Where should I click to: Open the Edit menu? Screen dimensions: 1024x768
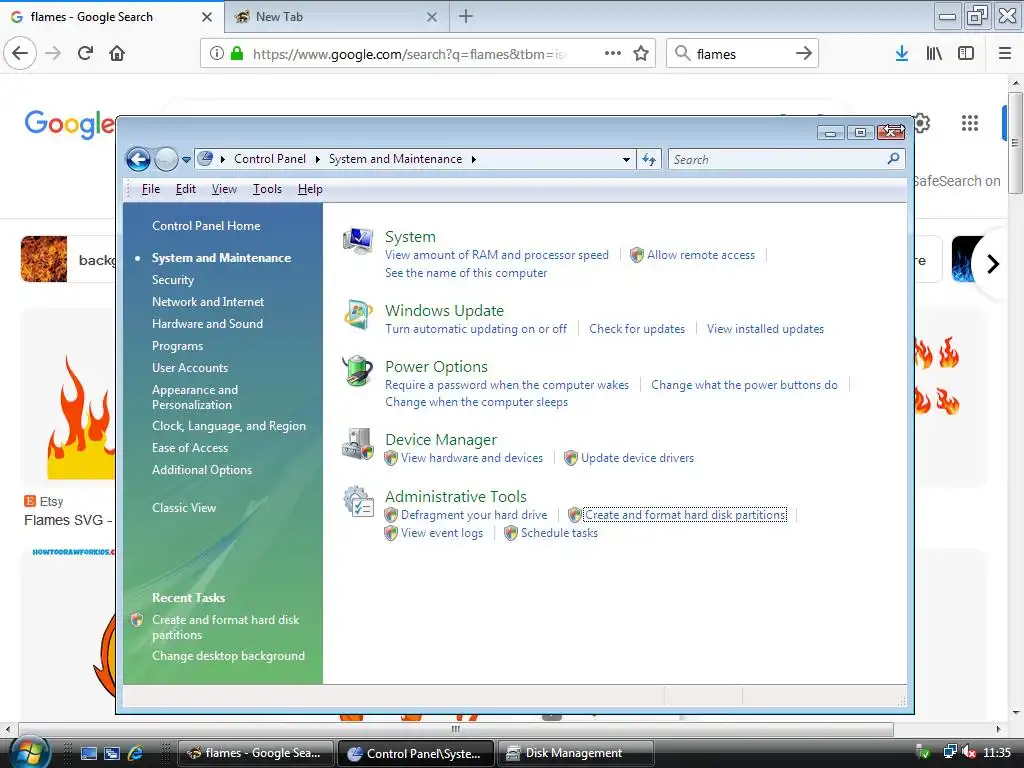coord(185,189)
